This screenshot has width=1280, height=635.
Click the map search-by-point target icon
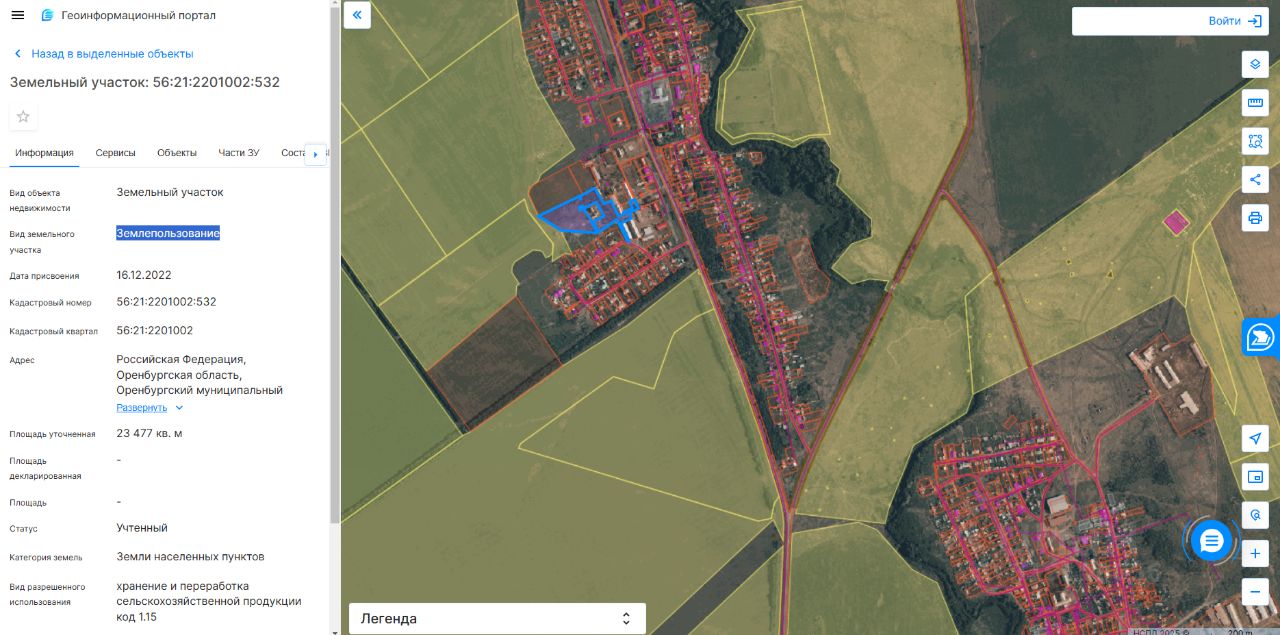(1255, 515)
